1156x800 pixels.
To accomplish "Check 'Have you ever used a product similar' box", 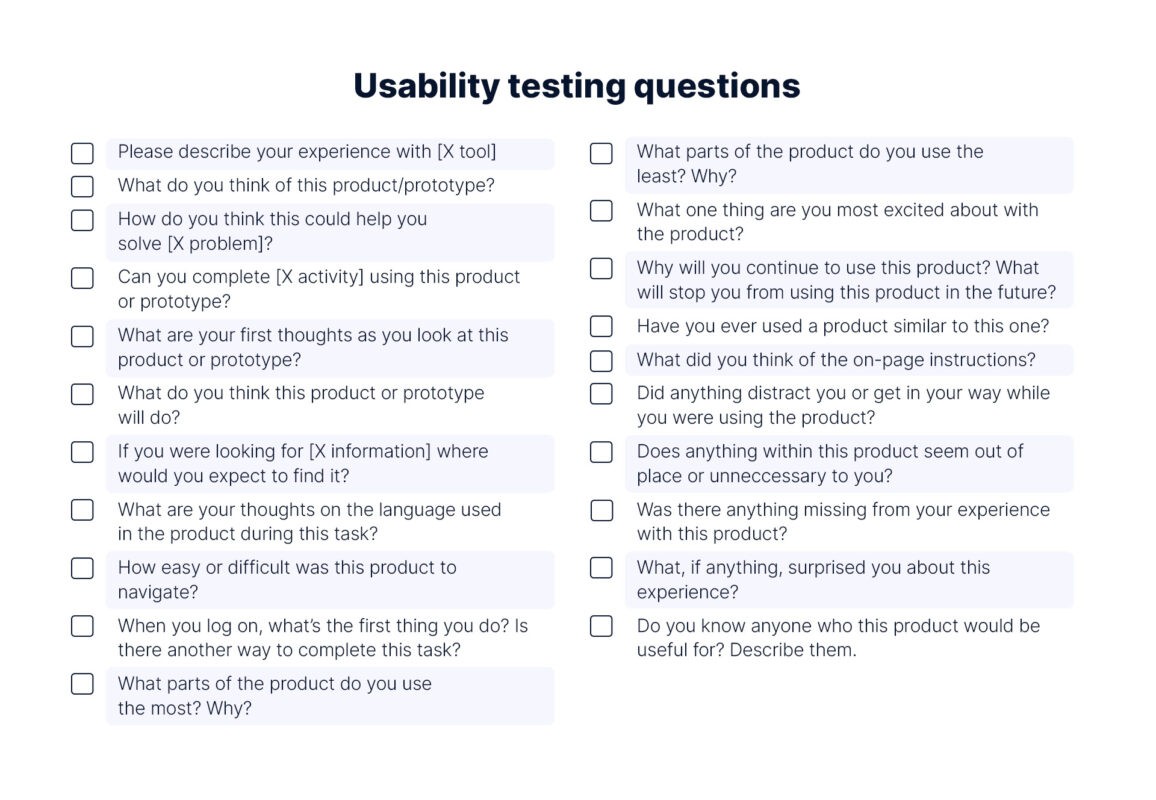I will coord(601,326).
